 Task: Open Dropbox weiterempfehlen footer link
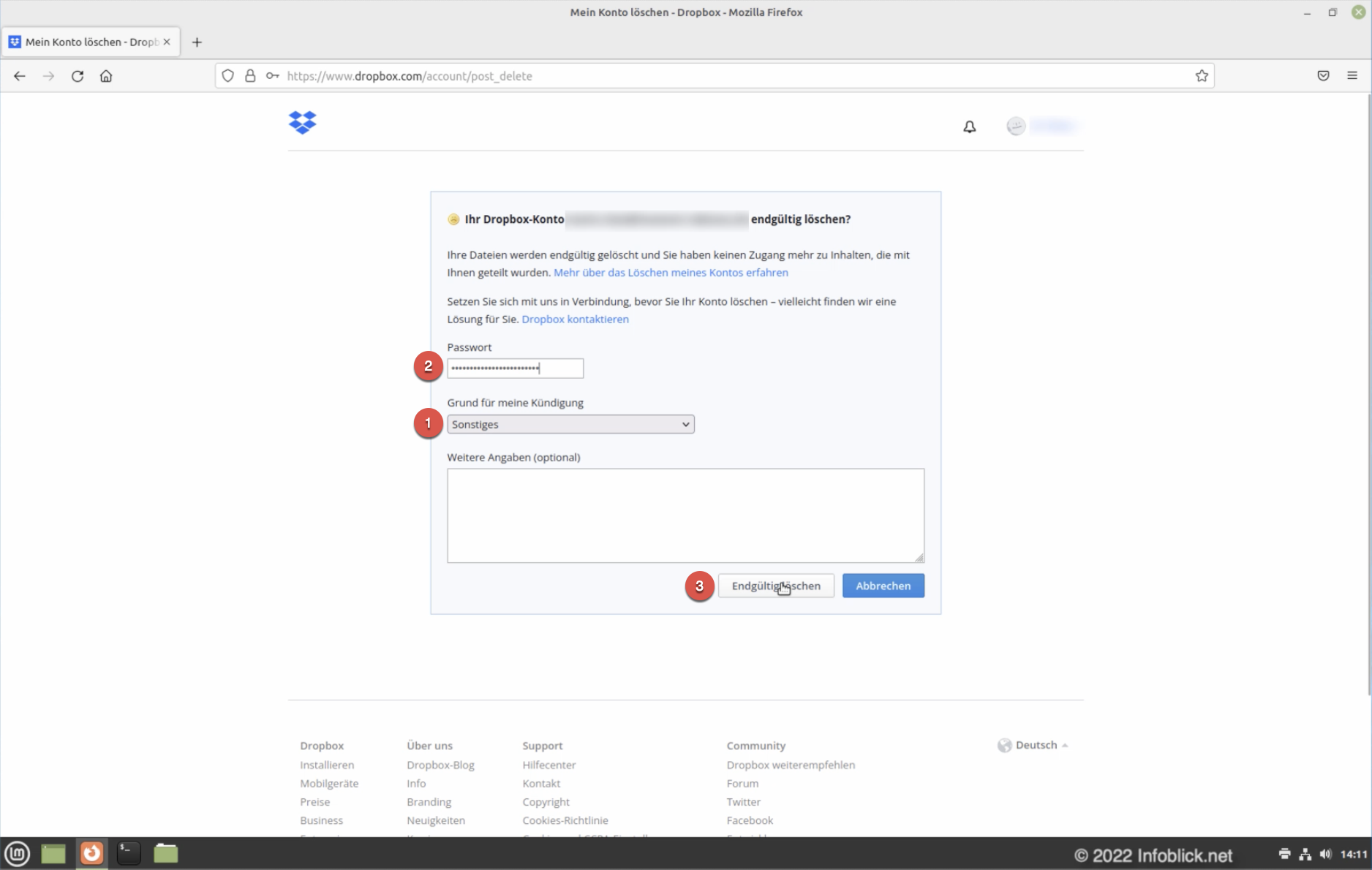[791, 765]
